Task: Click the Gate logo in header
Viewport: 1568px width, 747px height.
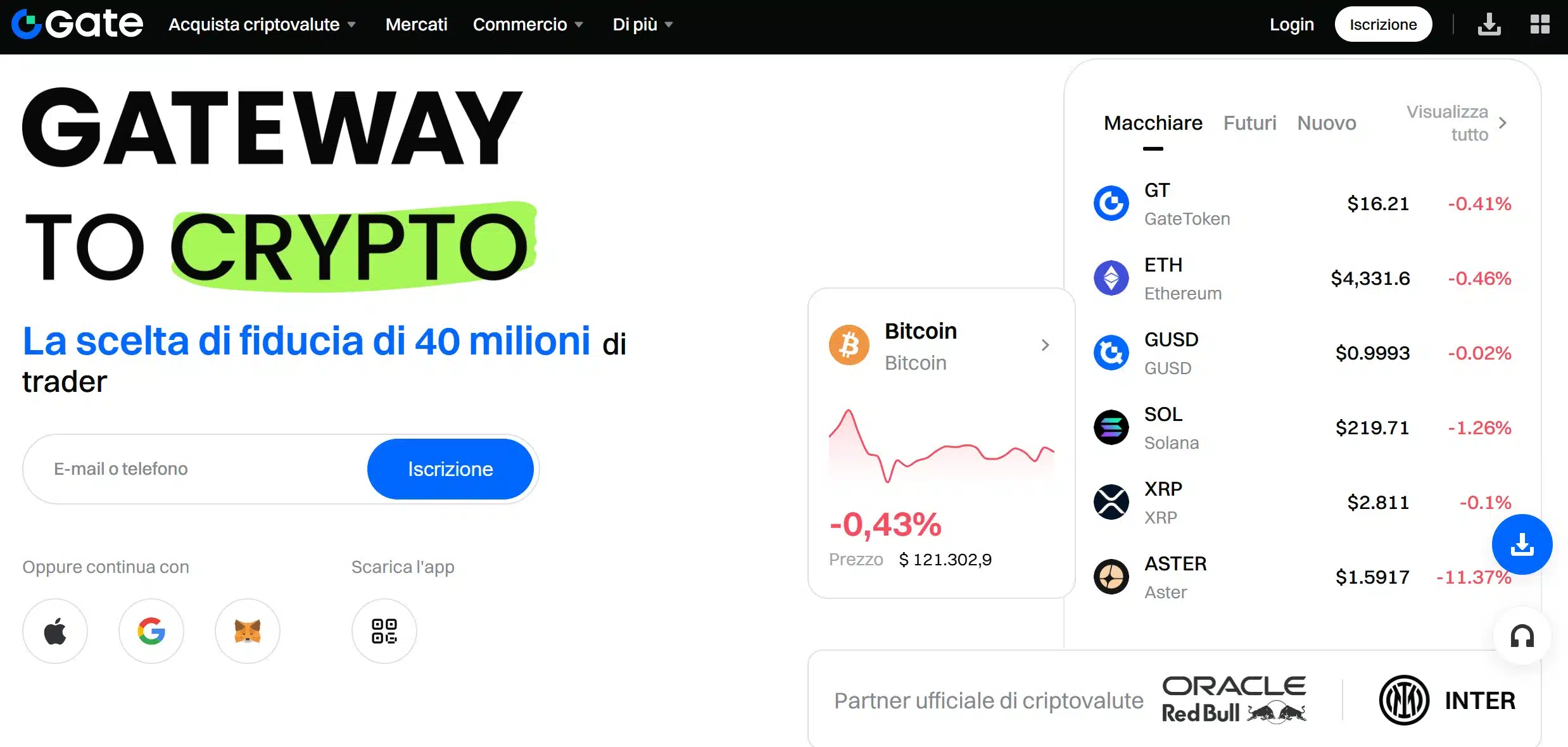Action: (x=77, y=25)
